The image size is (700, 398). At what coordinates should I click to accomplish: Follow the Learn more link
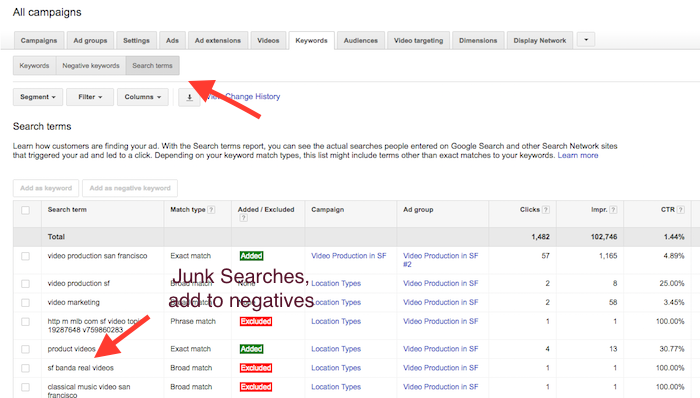[578, 155]
